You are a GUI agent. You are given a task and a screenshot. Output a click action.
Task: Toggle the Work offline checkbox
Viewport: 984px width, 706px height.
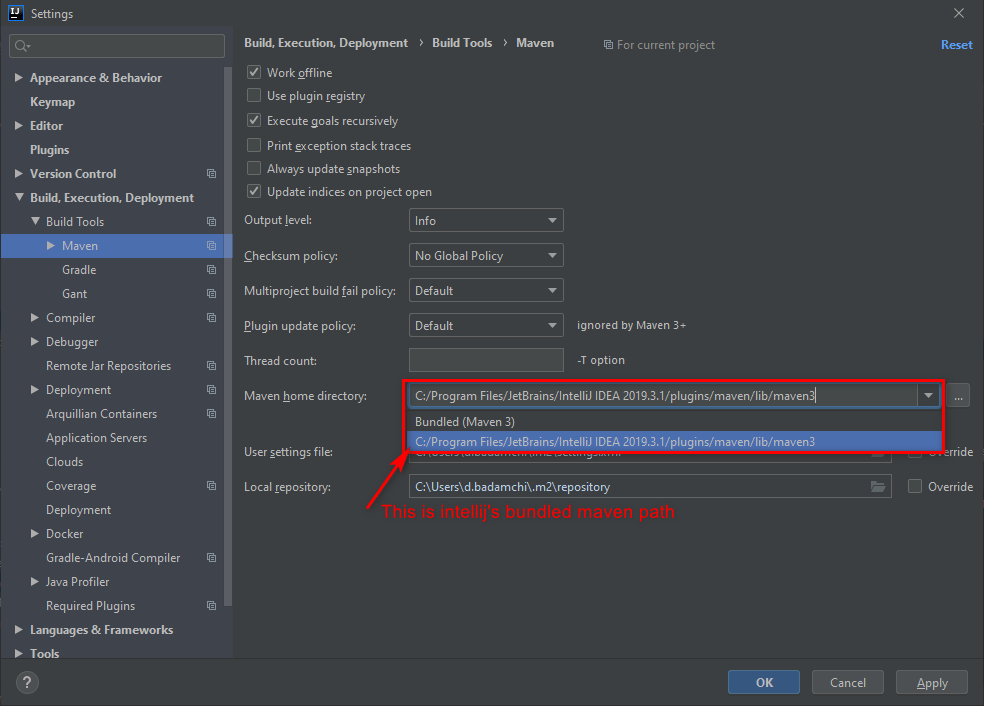254,72
